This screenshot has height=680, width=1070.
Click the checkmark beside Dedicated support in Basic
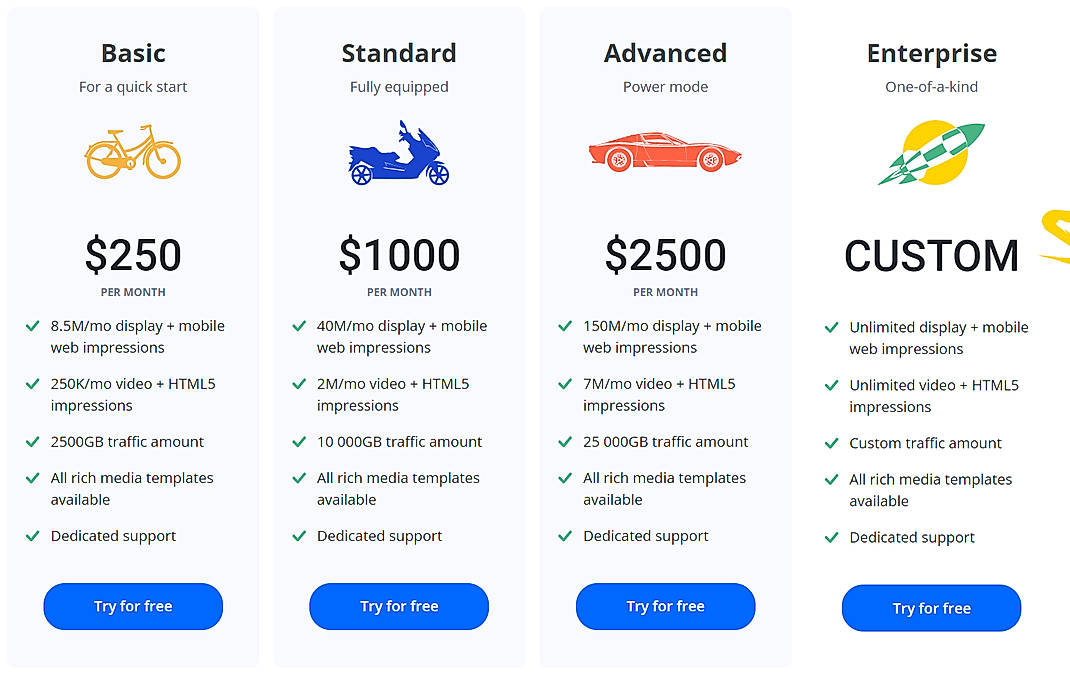(32, 536)
